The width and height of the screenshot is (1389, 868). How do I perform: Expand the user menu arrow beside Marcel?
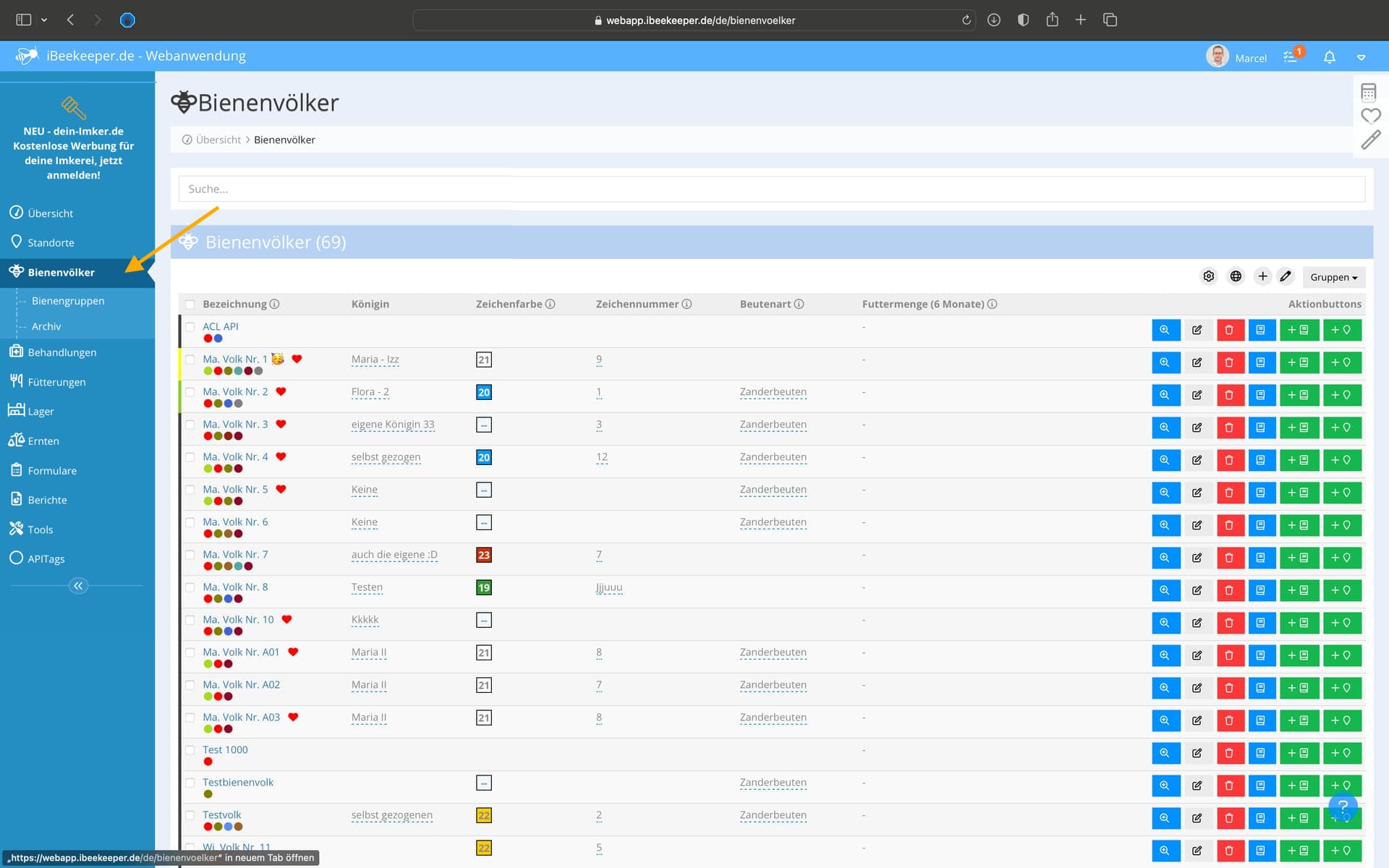[1361, 57]
